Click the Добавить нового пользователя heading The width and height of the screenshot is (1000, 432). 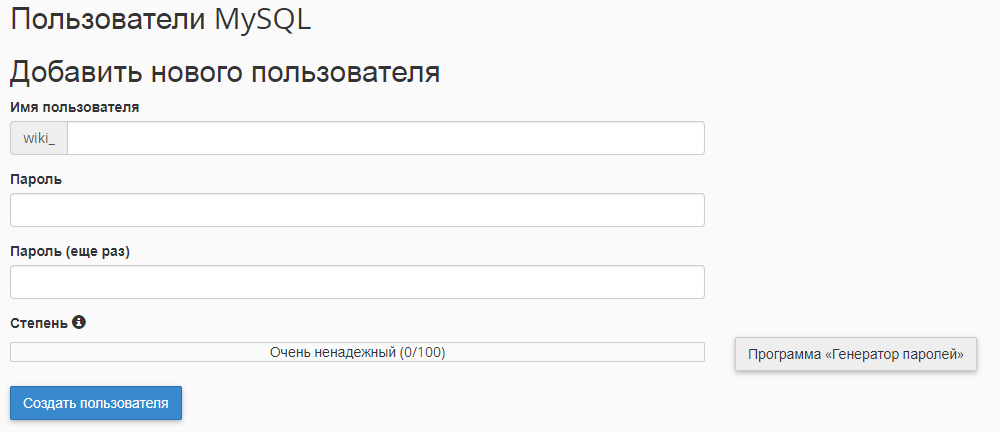(x=225, y=72)
